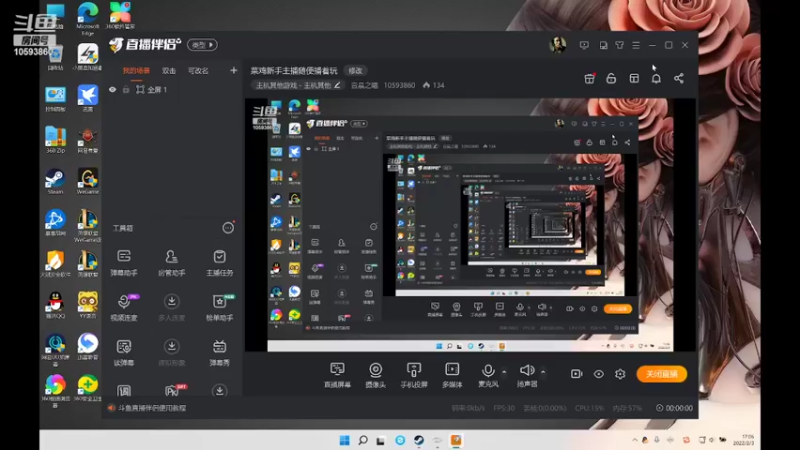The height and width of the screenshot is (450, 800).
Task: Open the settings gear icon
Action: coord(620,374)
